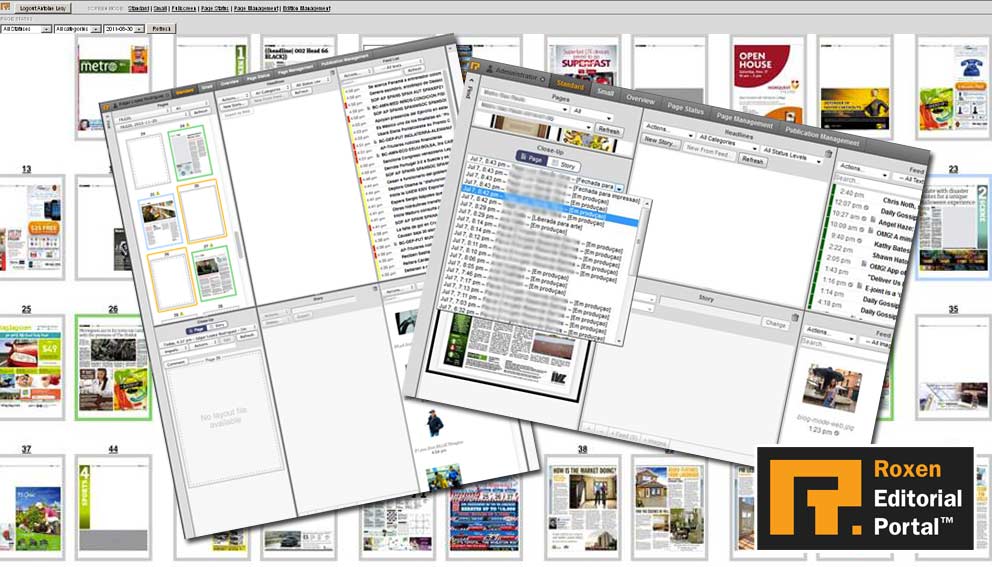
Task: Toggle the Close-Up view to Page in the Administrator window
Action: [x=531, y=159]
